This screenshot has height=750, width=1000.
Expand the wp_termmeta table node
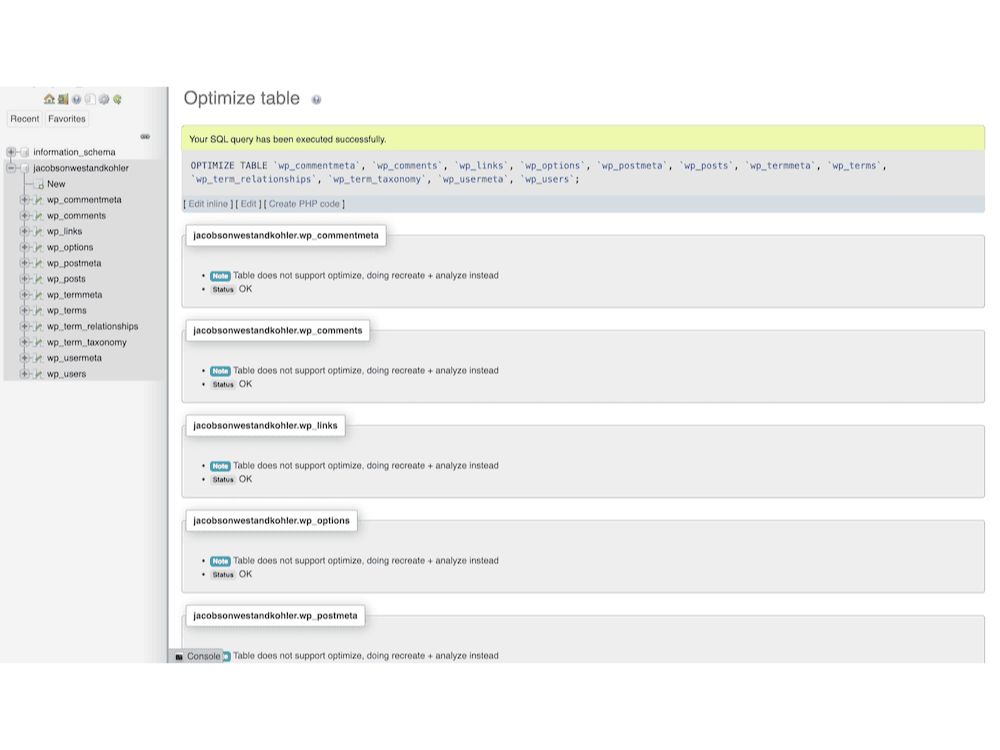(x=24, y=295)
